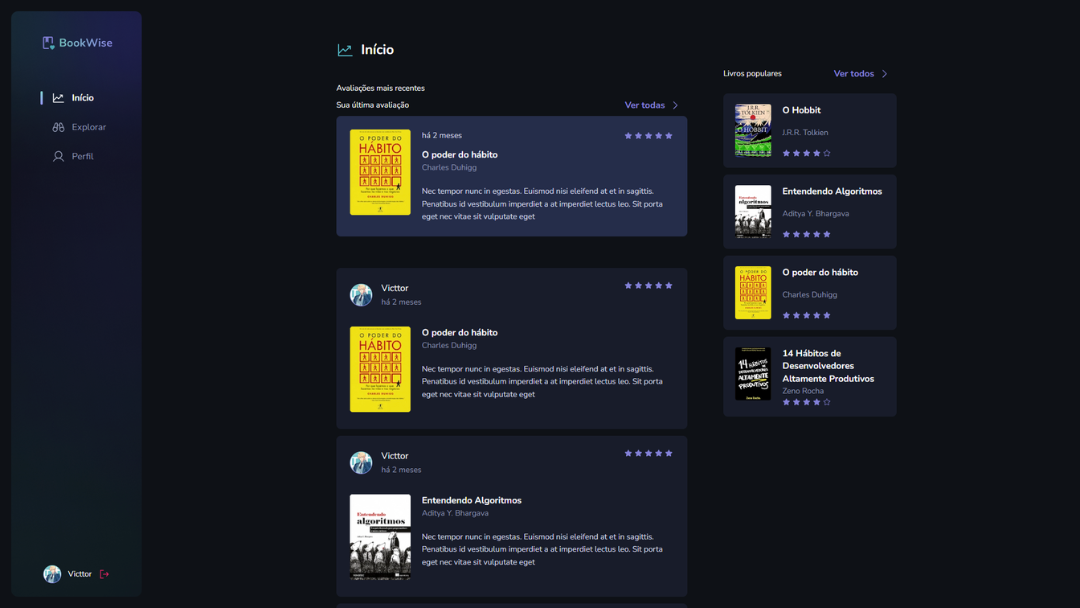
Task: Click the star rating under Zeno Rocha
Action: click(x=807, y=402)
